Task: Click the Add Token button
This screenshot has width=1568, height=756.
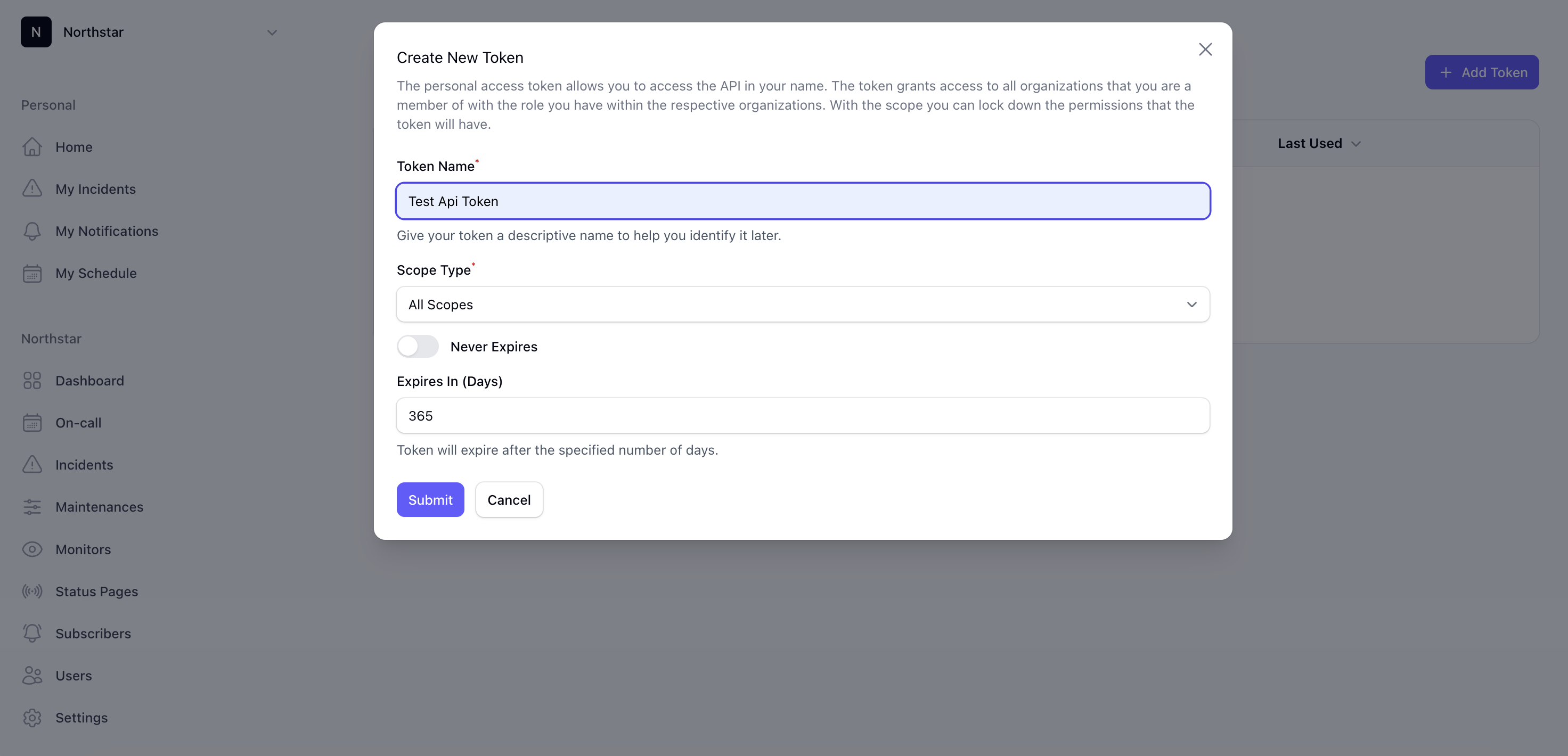Action: 1482,72
